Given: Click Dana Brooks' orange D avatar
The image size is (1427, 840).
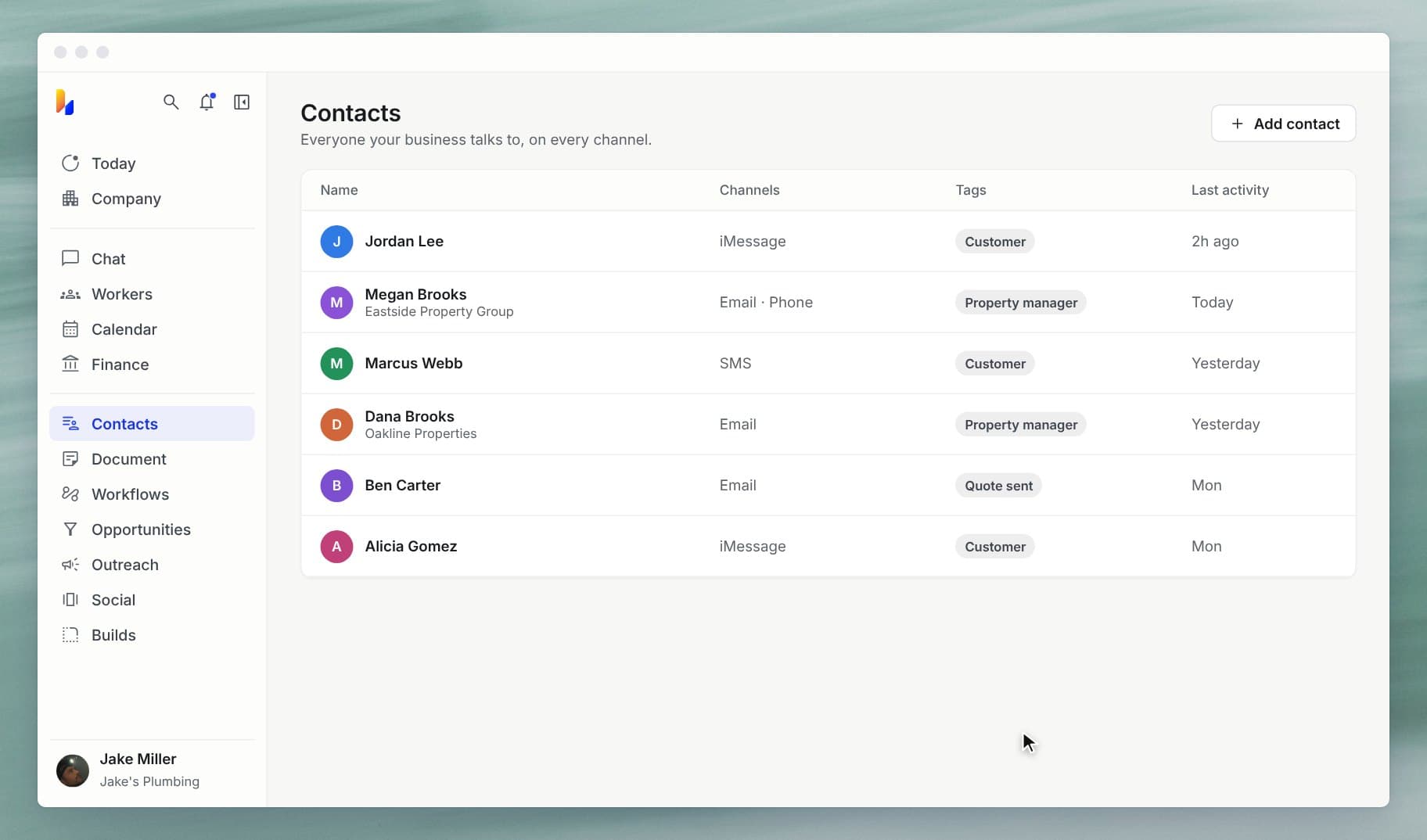Looking at the screenshot, I should click(x=336, y=425).
